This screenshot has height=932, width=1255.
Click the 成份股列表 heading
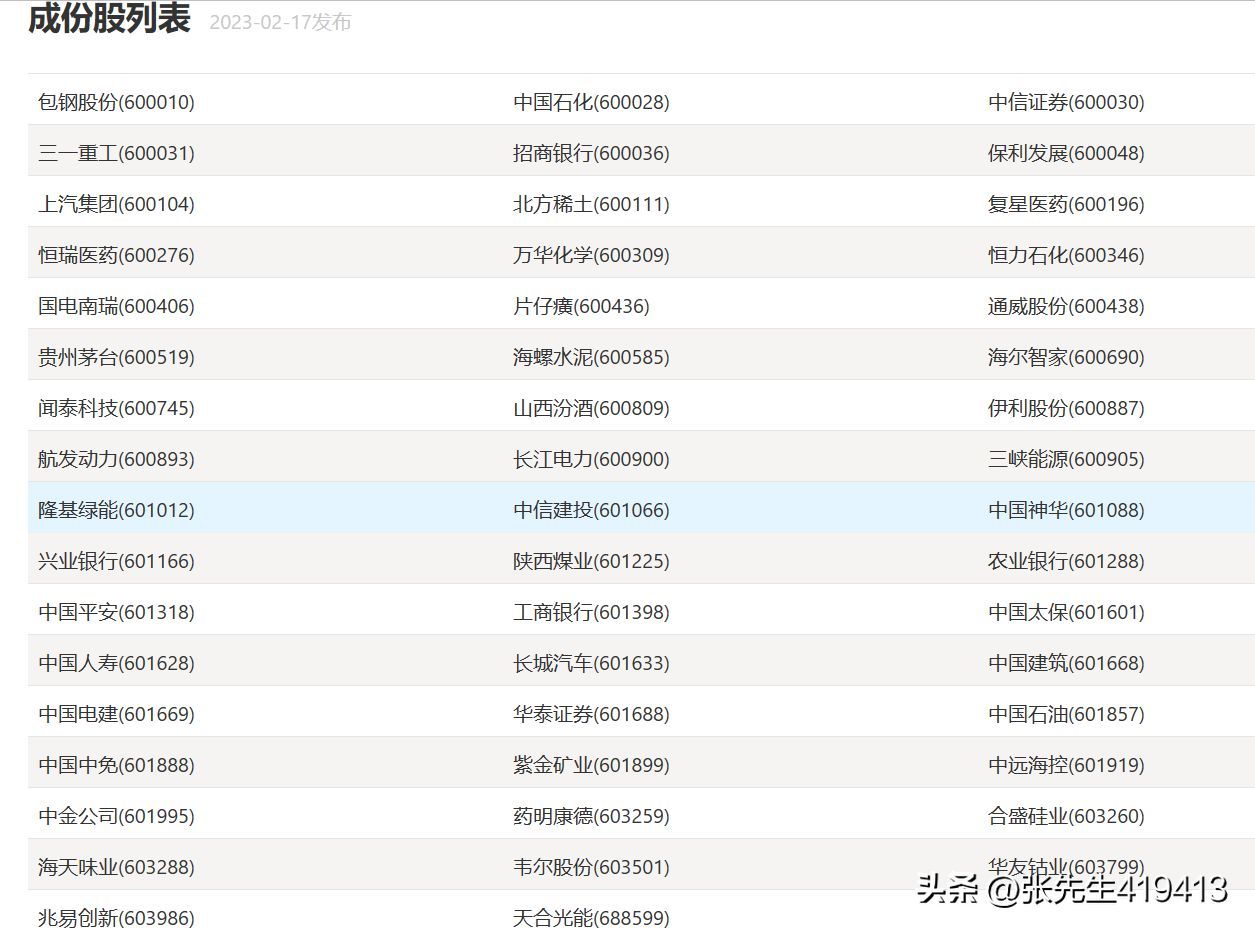109,19
